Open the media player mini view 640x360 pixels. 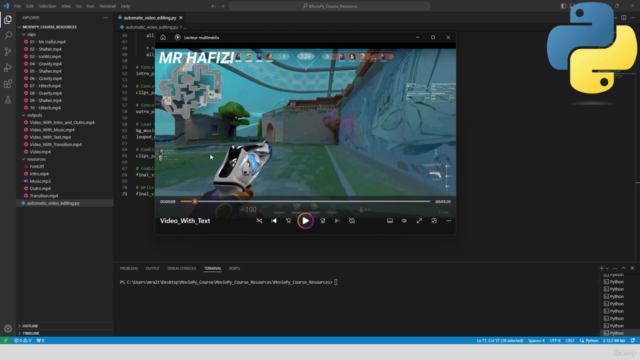coord(434,221)
